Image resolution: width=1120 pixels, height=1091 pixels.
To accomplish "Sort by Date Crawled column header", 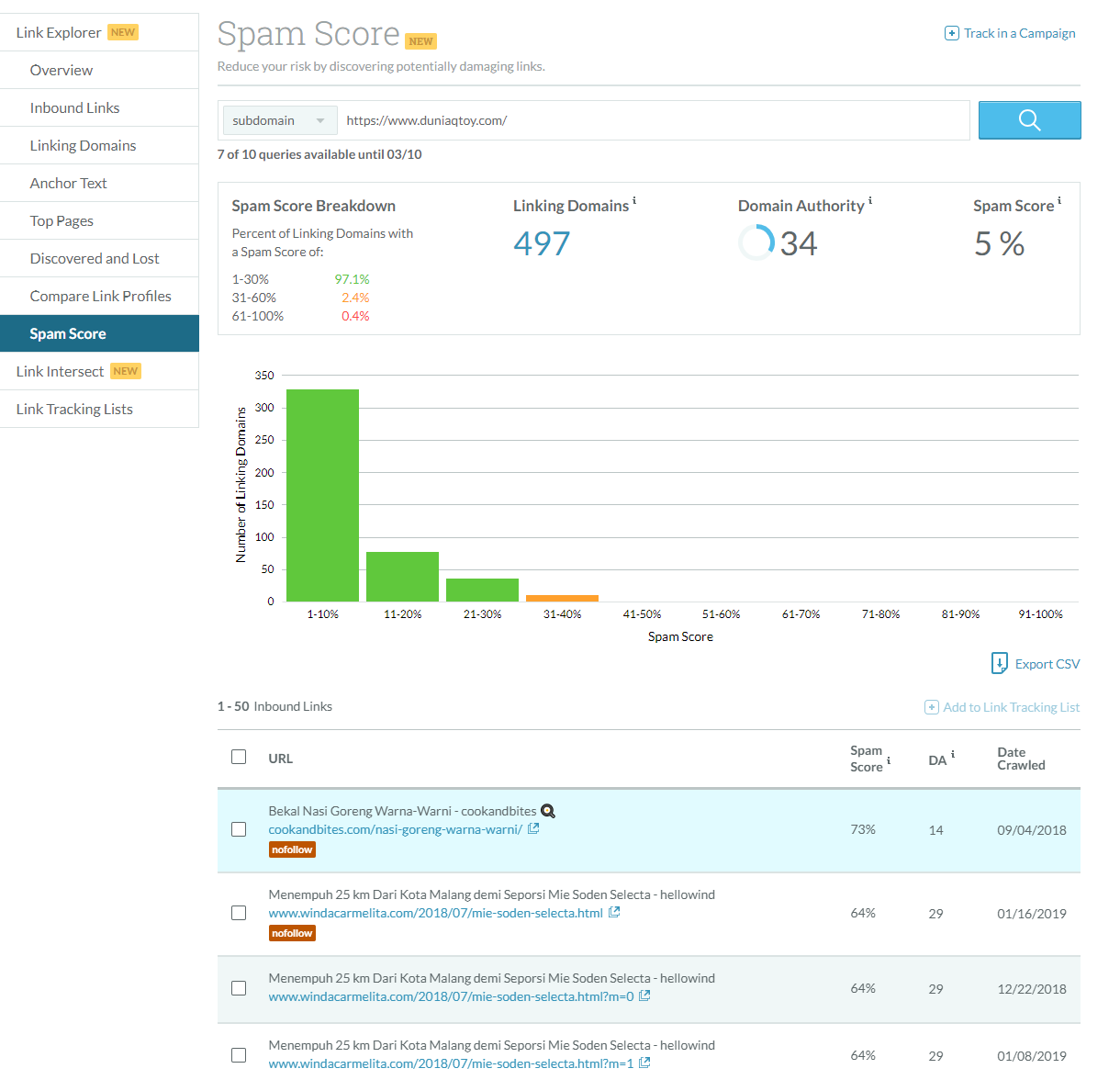I will 1021,759.
